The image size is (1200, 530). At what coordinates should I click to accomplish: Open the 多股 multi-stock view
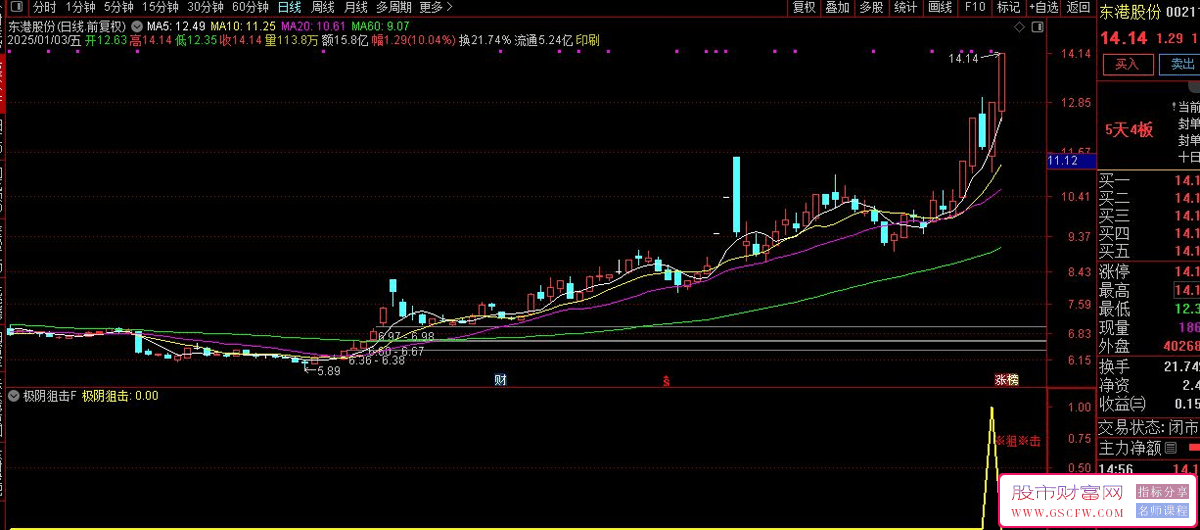pos(872,7)
